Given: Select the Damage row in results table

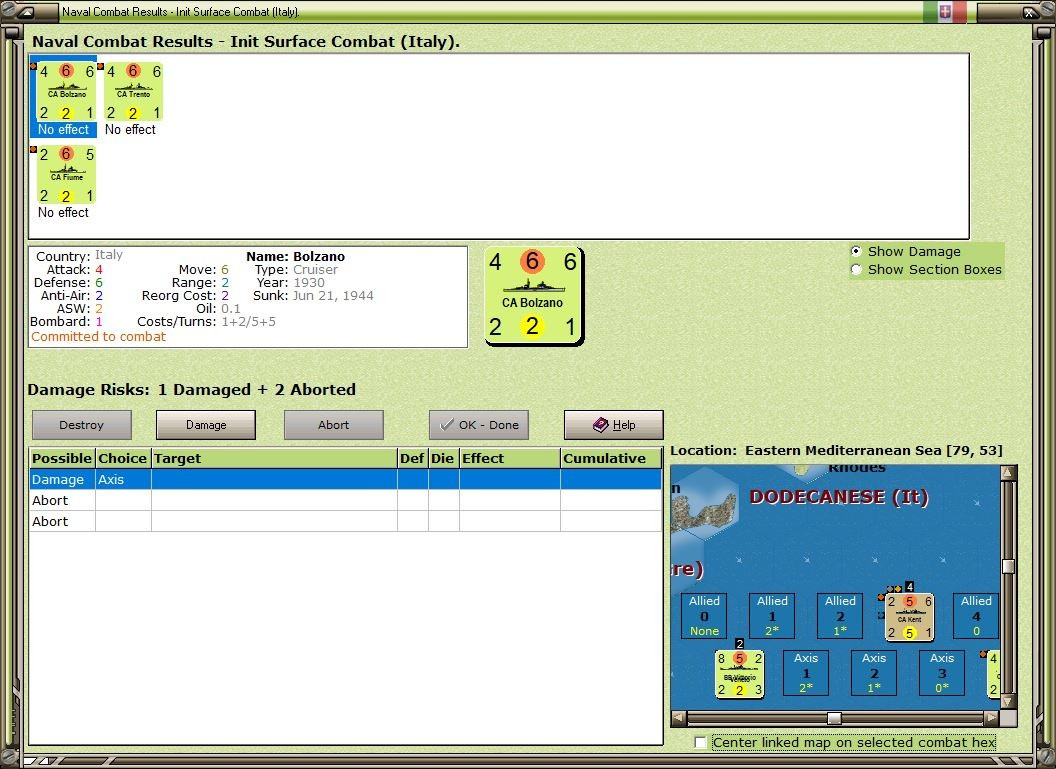Looking at the screenshot, I should coord(345,479).
